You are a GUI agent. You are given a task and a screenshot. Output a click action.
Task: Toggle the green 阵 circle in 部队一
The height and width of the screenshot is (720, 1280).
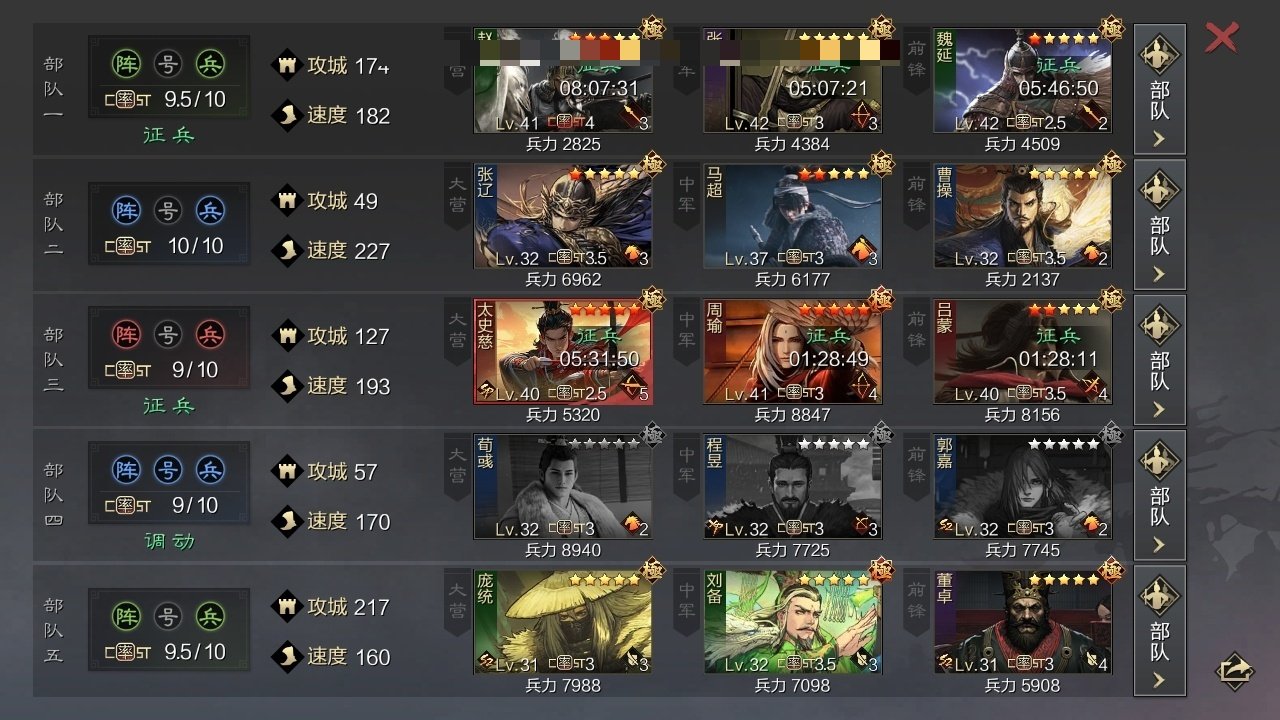126,64
